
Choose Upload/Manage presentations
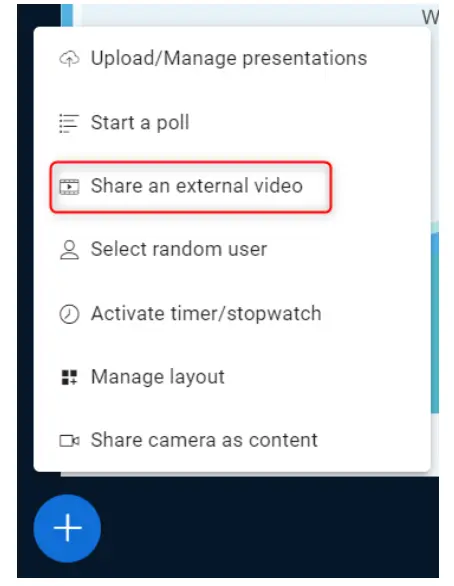pos(229,58)
